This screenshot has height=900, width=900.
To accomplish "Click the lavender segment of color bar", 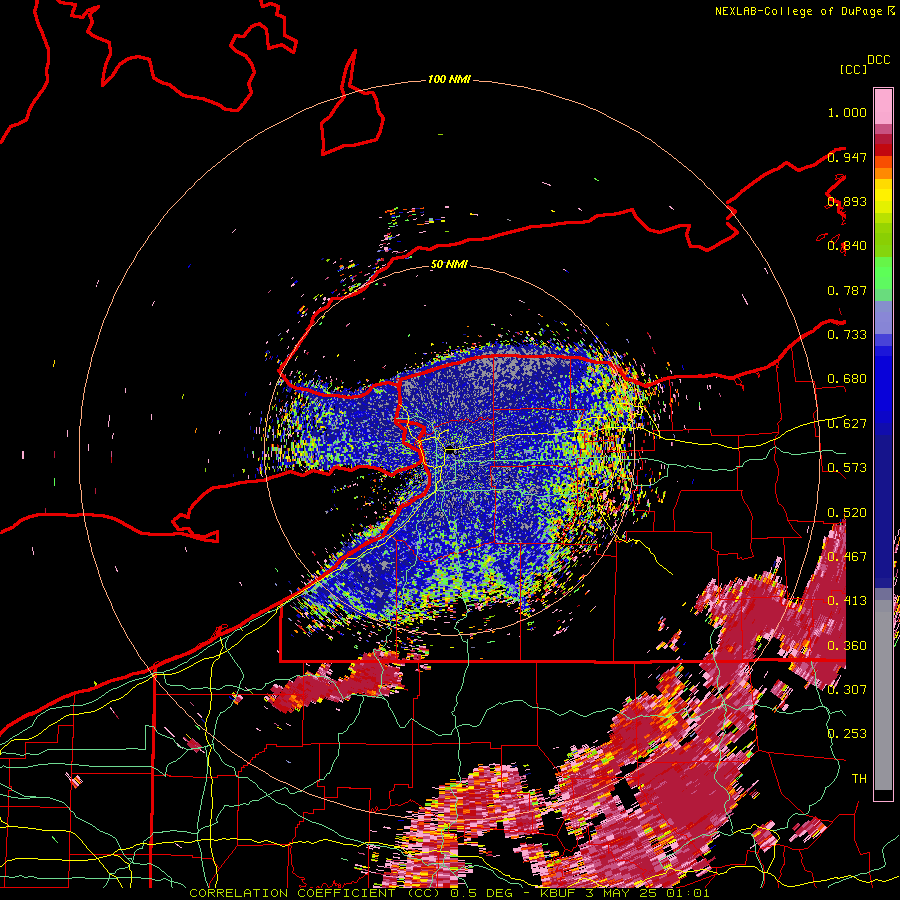I will click(x=883, y=317).
